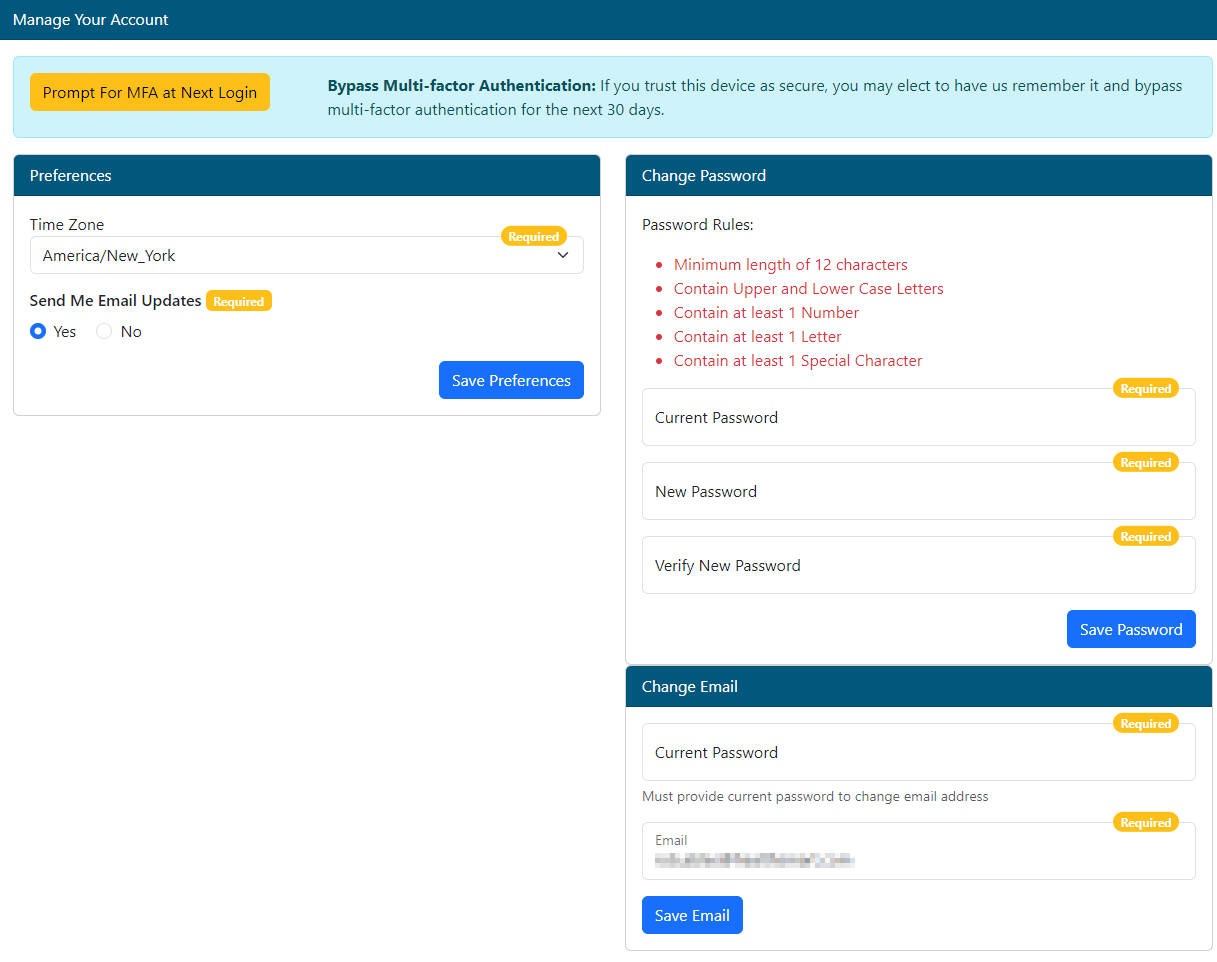
Task: Click Required badge on Time Zone
Action: coord(534,237)
